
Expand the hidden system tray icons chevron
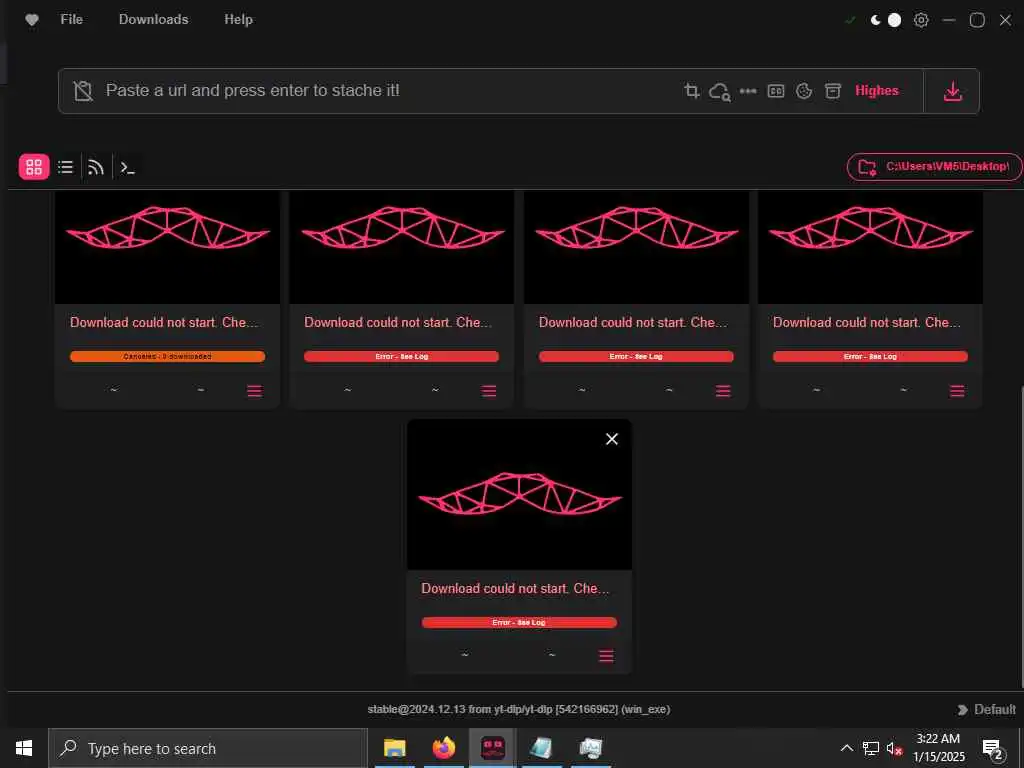(846, 748)
